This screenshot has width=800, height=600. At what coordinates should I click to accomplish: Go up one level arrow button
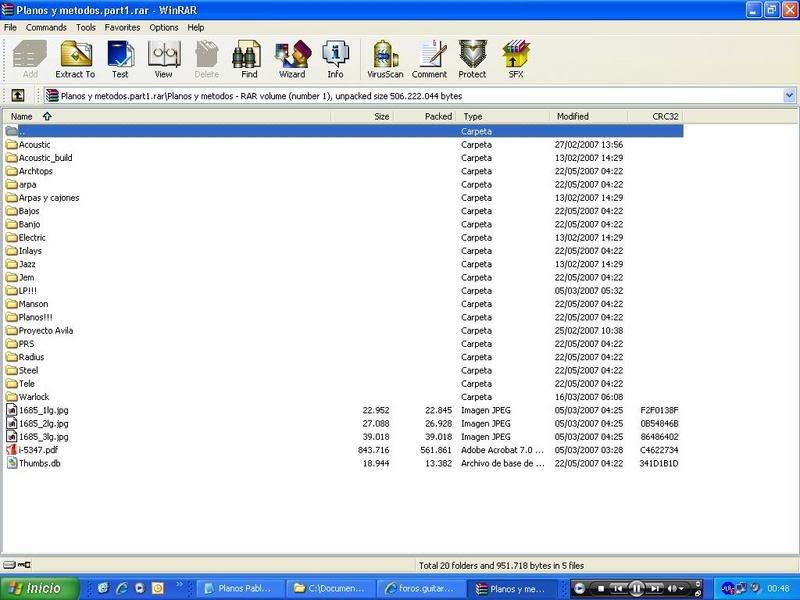click(x=18, y=95)
